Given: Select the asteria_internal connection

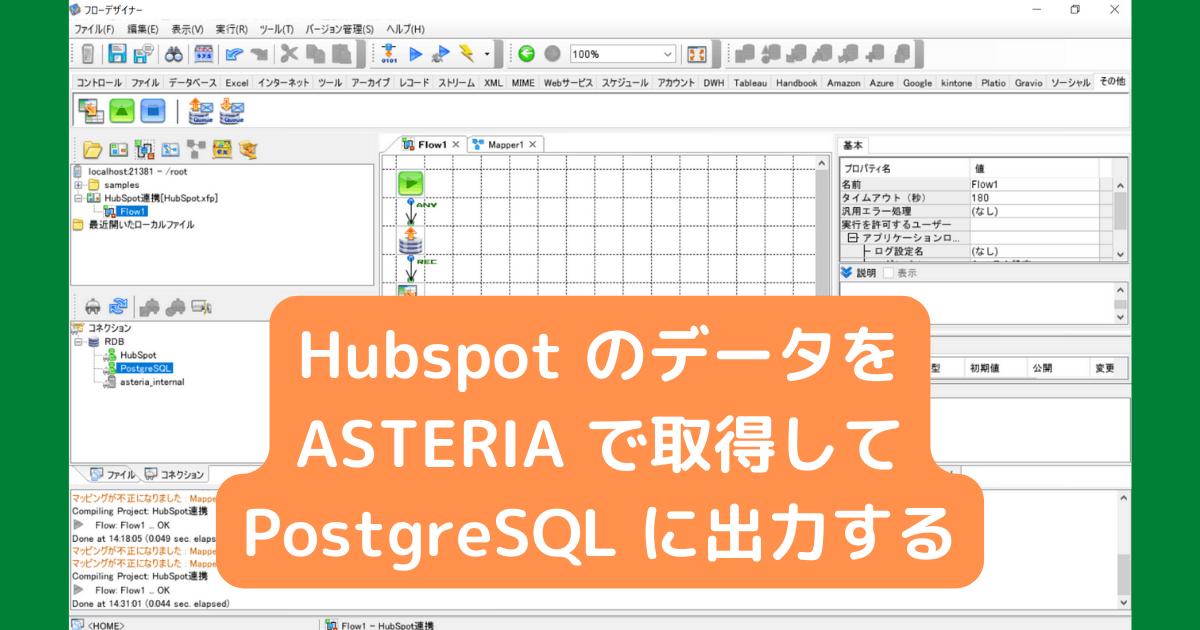Looking at the screenshot, I should click(152, 381).
